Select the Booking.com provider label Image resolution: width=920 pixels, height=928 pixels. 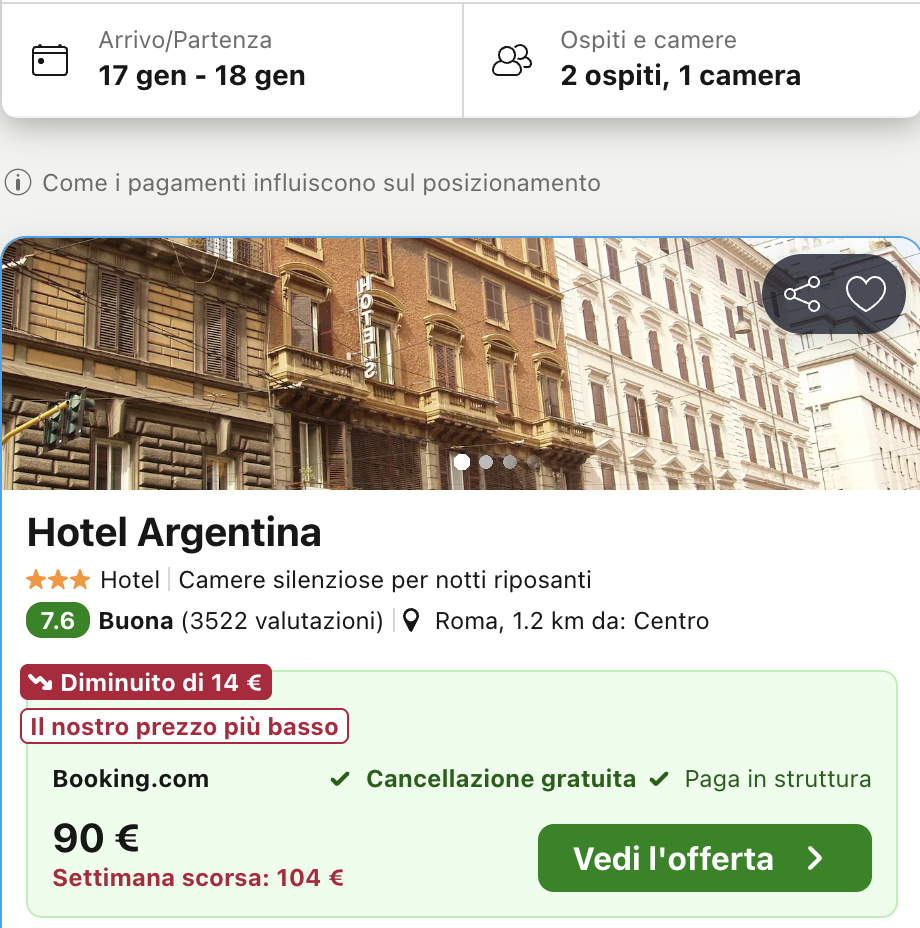[x=129, y=778]
